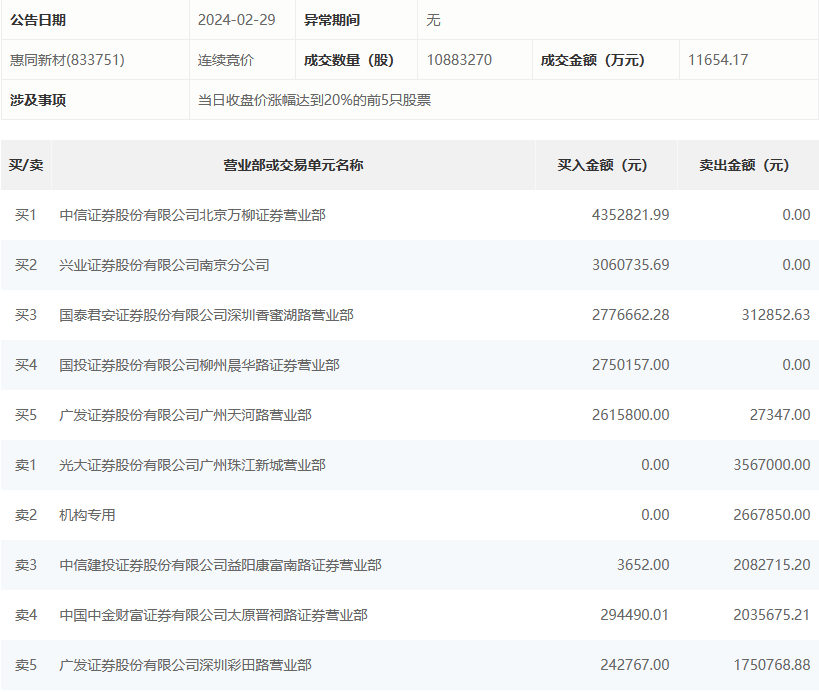Click 广发证券股份有限公司深圳彩田路营业部
Viewport: 819px width, 692px height.
[x=185, y=665]
